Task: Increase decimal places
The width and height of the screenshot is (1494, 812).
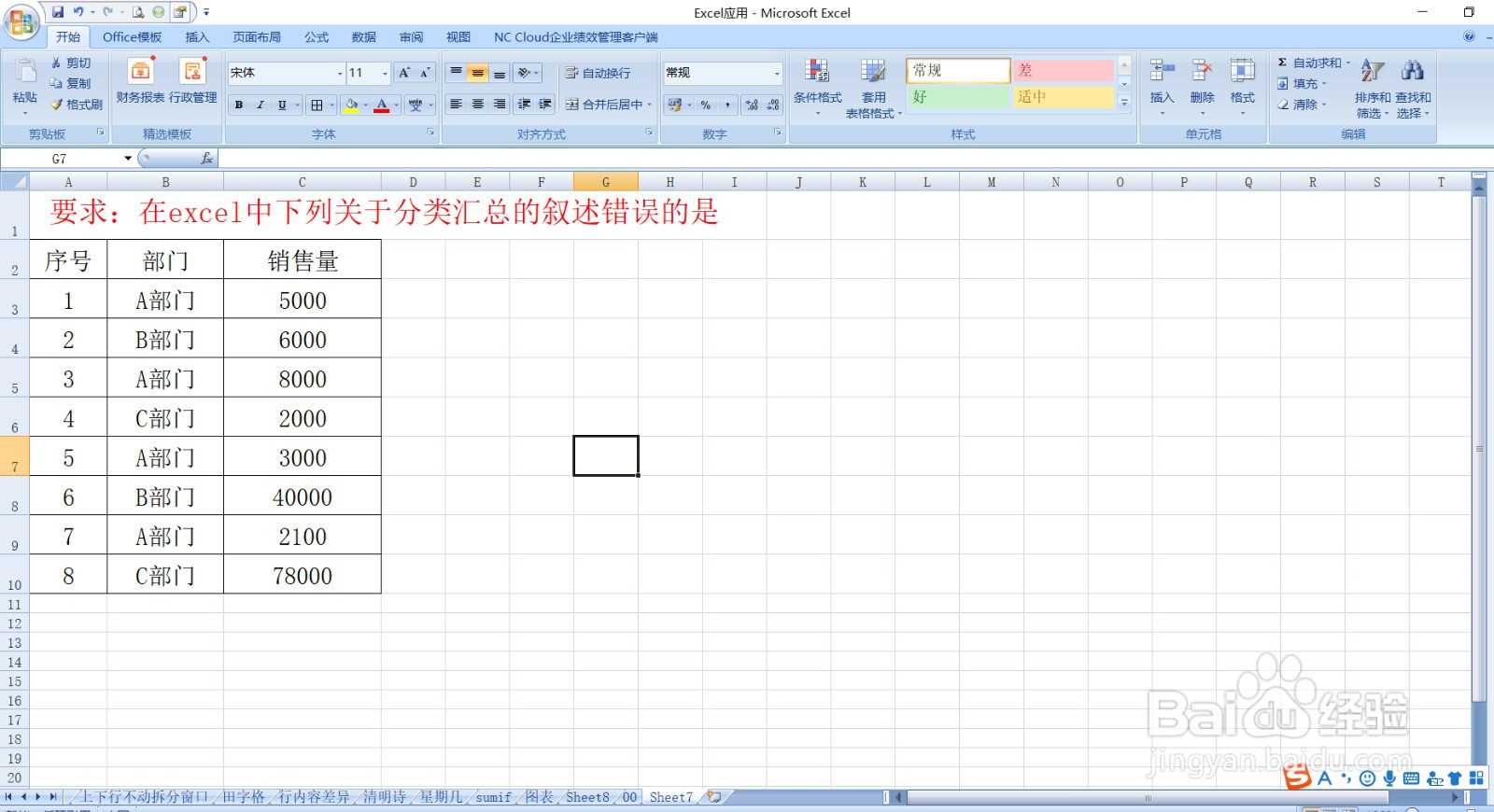Action: click(752, 105)
